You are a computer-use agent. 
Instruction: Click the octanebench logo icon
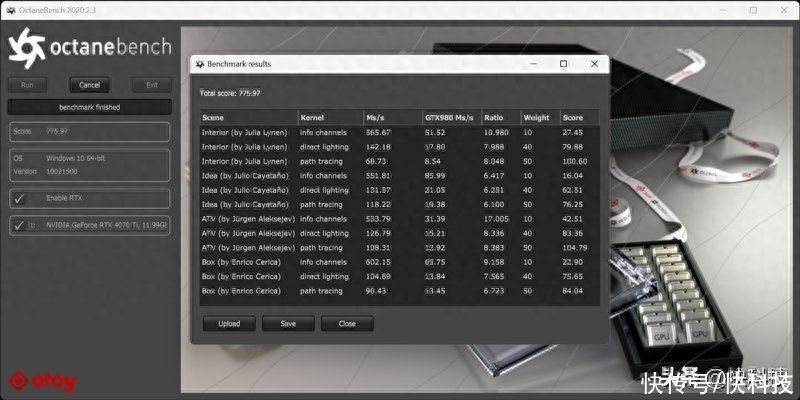[27, 48]
